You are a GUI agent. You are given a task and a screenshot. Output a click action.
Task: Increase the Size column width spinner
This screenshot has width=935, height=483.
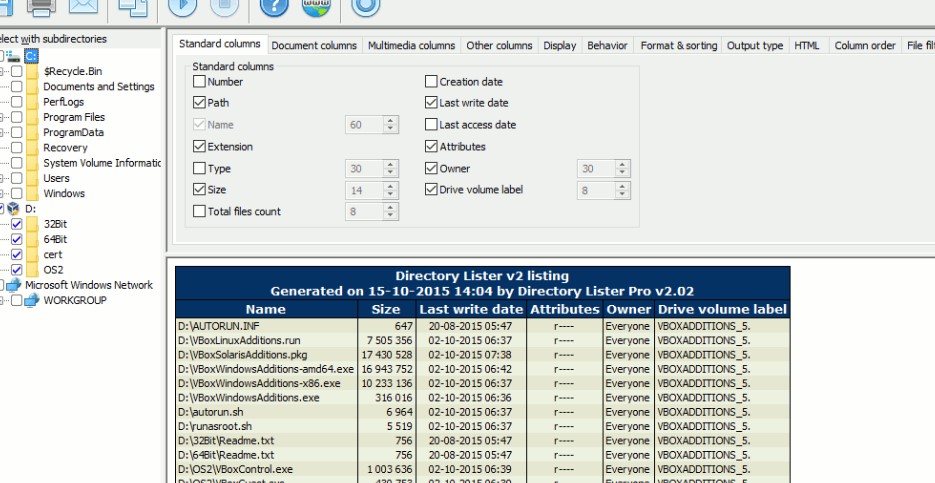391,186
